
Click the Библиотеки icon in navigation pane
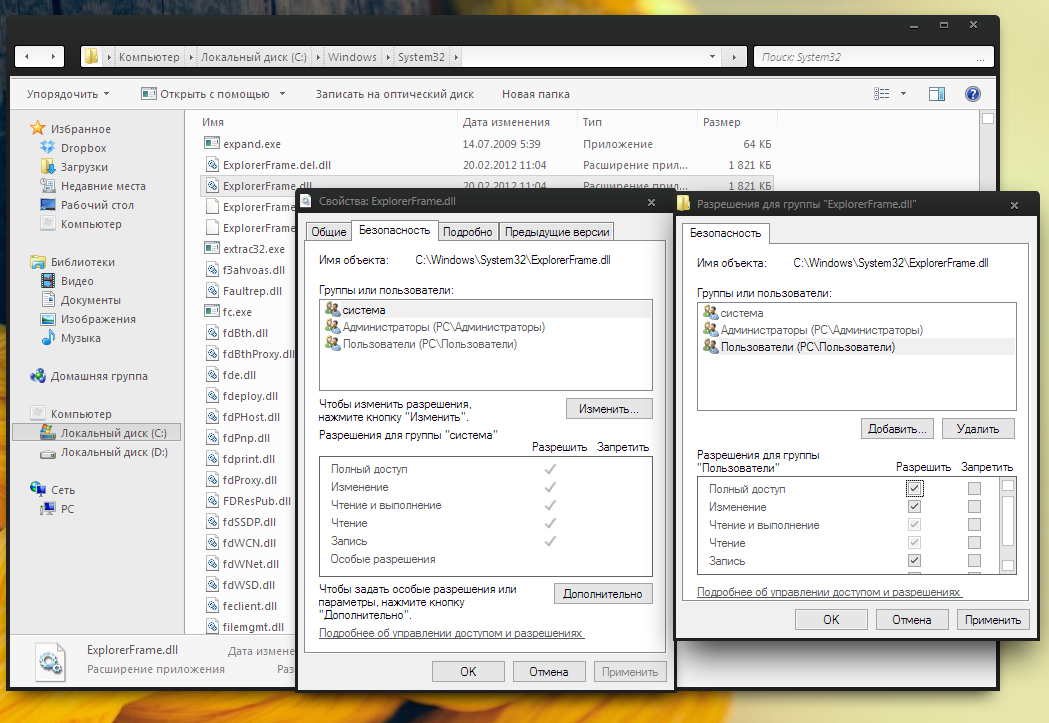click(x=37, y=262)
